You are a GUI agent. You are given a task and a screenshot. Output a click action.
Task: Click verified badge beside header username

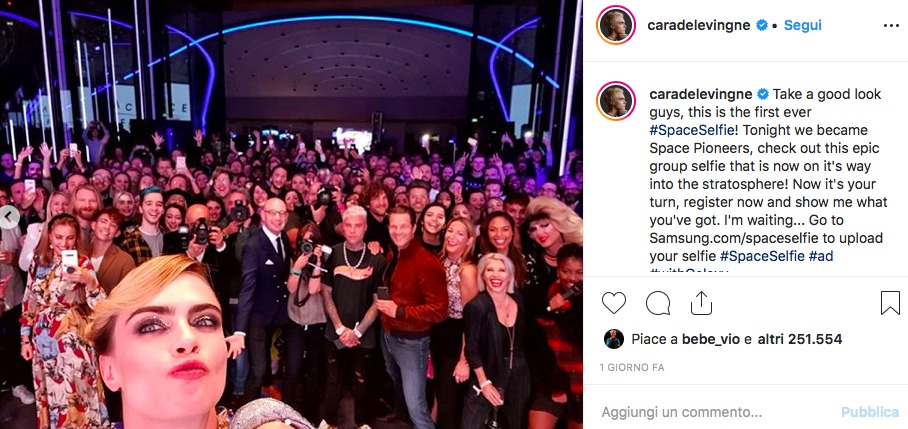[762, 25]
